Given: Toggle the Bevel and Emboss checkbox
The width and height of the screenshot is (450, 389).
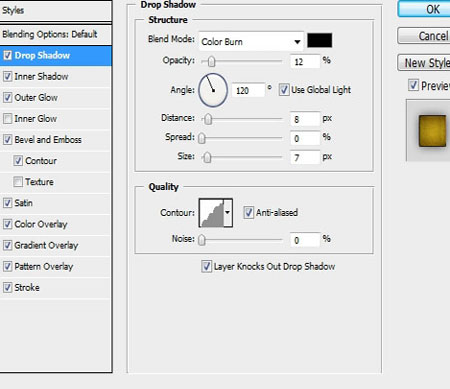Looking at the screenshot, I should point(7,139).
